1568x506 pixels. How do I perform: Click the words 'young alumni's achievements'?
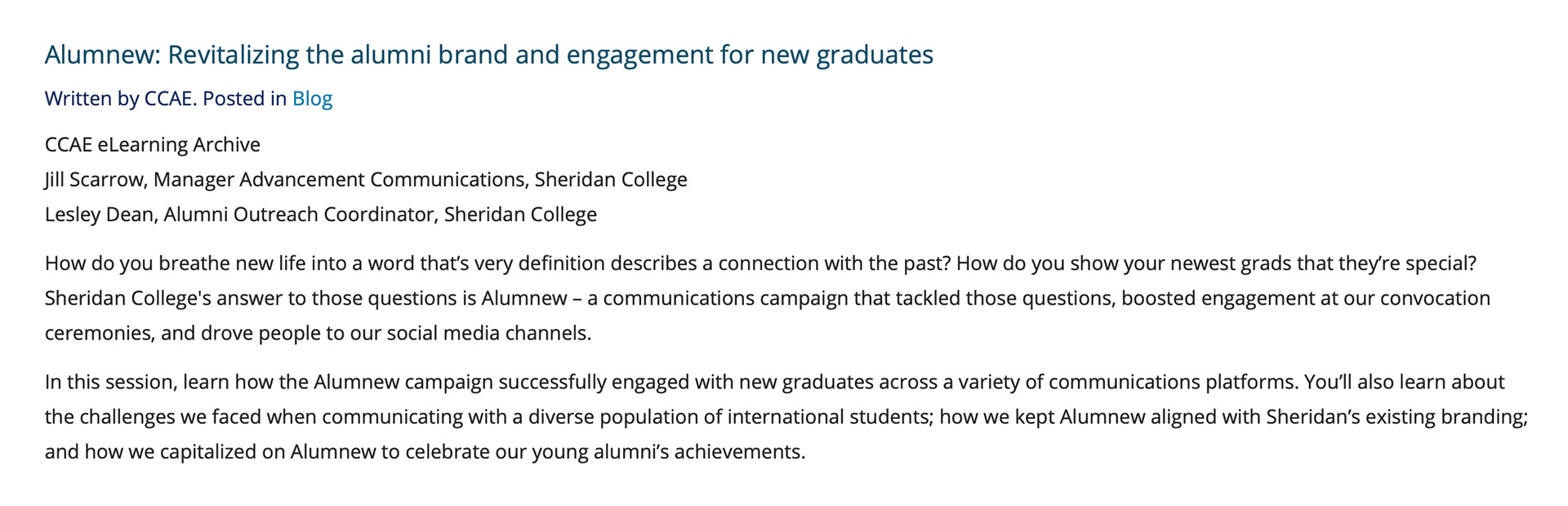click(667, 452)
